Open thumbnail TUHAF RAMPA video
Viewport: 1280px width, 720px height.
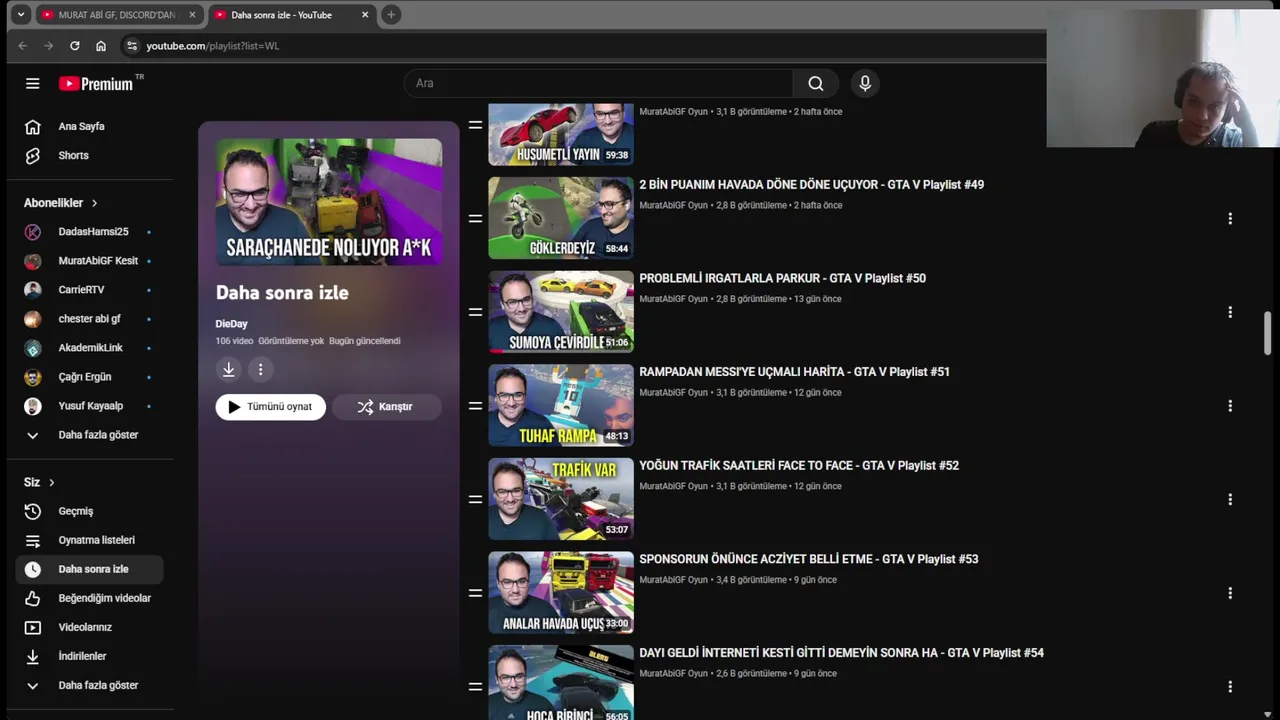click(x=561, y=405)
